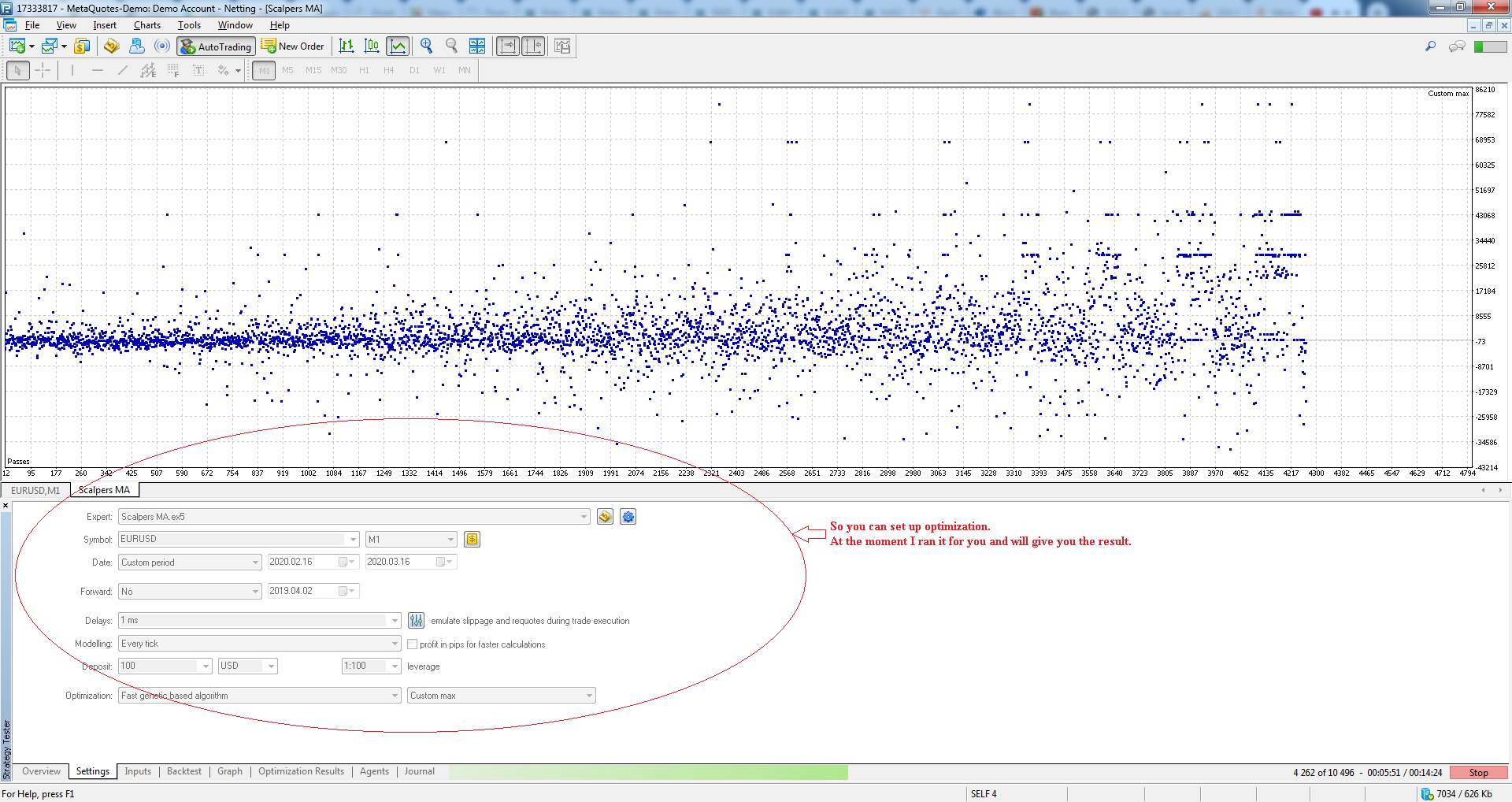This screenshot has height=802, width=1512.
Task: Select the cursor arrow tool
Action: point(18,71)
